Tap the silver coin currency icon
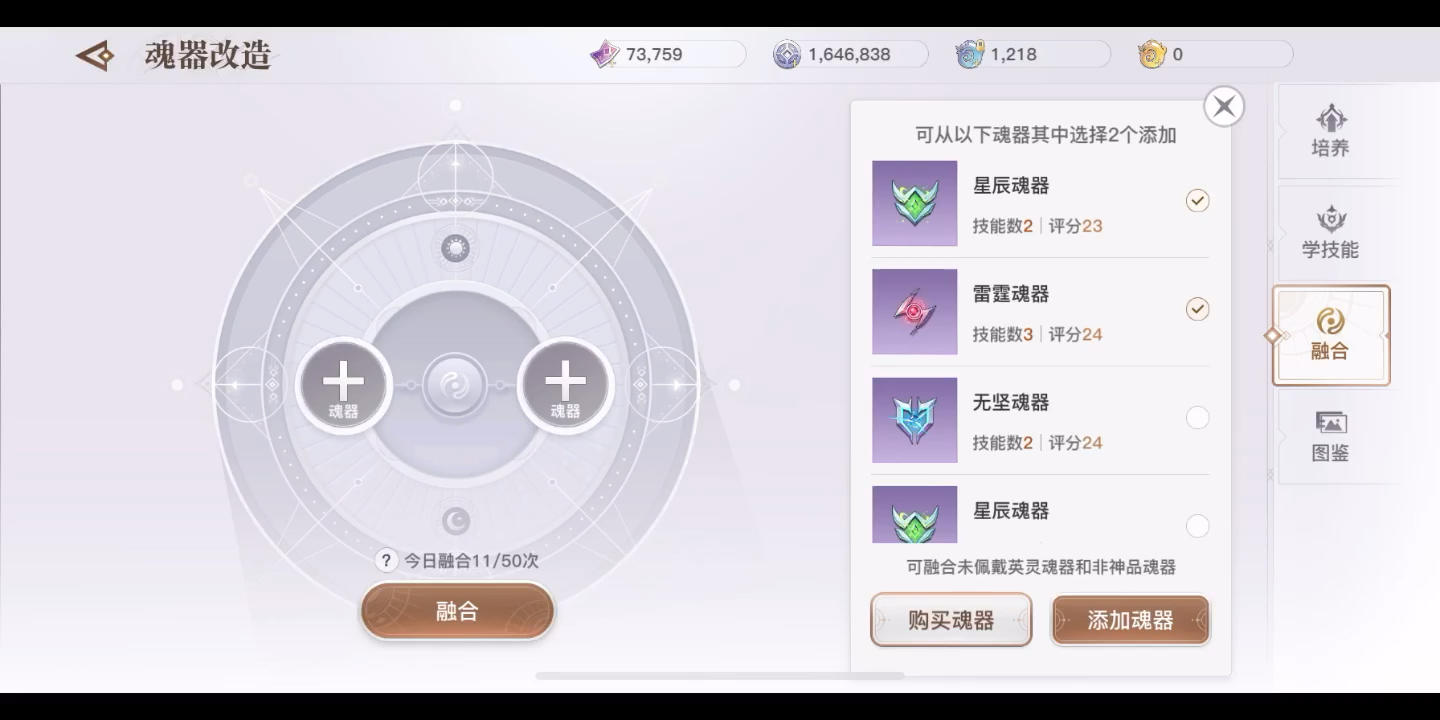1440x720 pixels. click(787, 54)
